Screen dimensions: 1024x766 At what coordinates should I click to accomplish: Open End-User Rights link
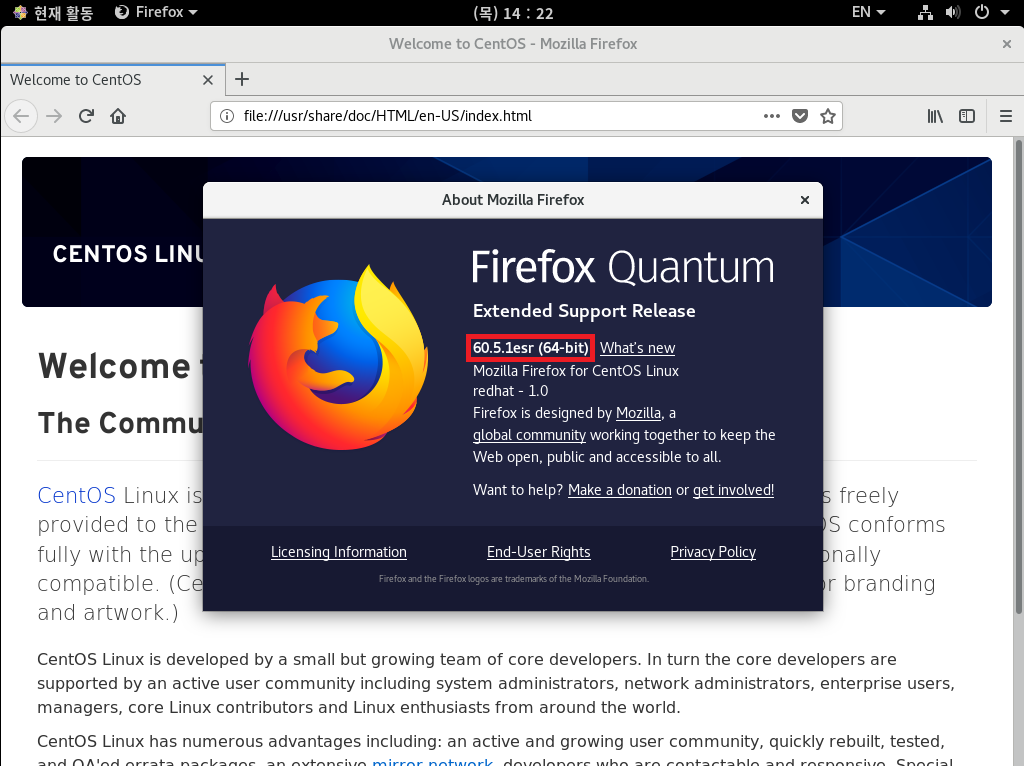coord(539,552)
